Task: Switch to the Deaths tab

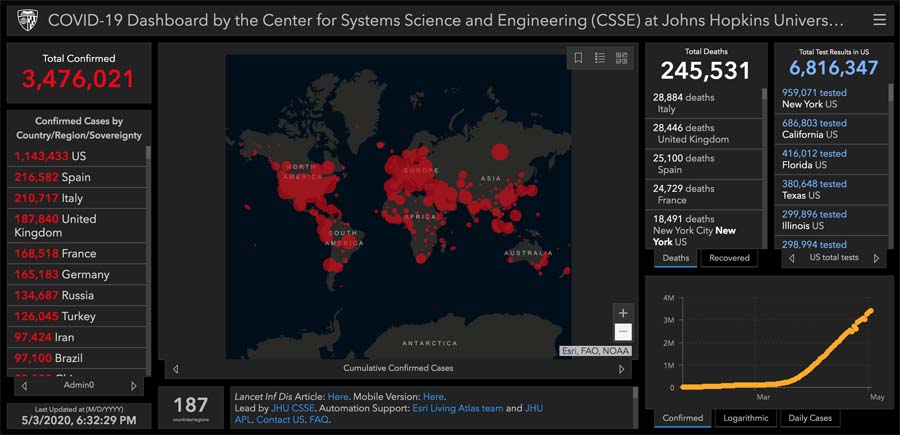Action: click(676, 258)
